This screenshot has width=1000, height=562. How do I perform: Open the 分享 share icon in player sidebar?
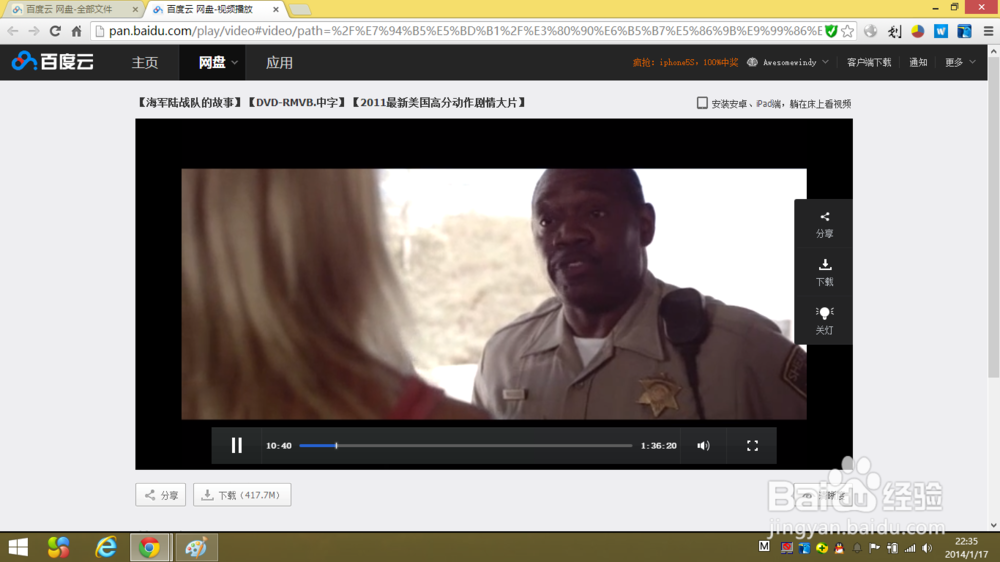(x=824, y=225)
